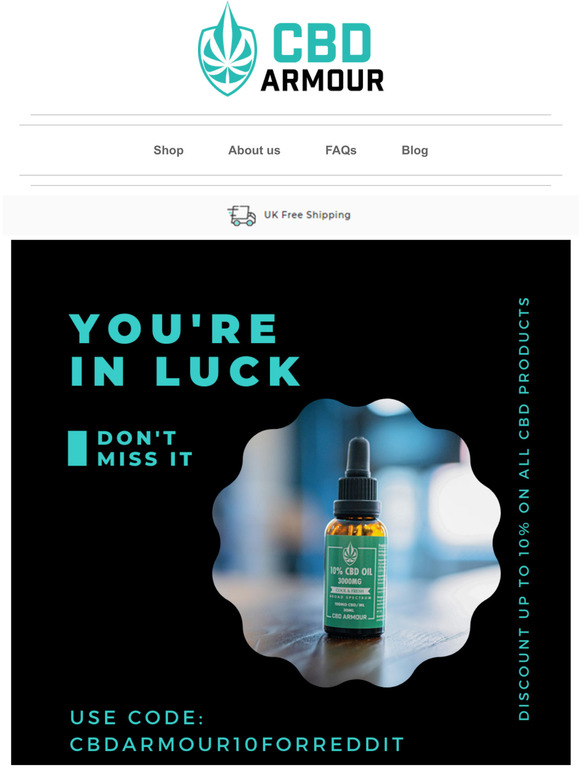Open the About us page
Screen dimensions: 580x774
pyautogui.click(x=254, y=150)
